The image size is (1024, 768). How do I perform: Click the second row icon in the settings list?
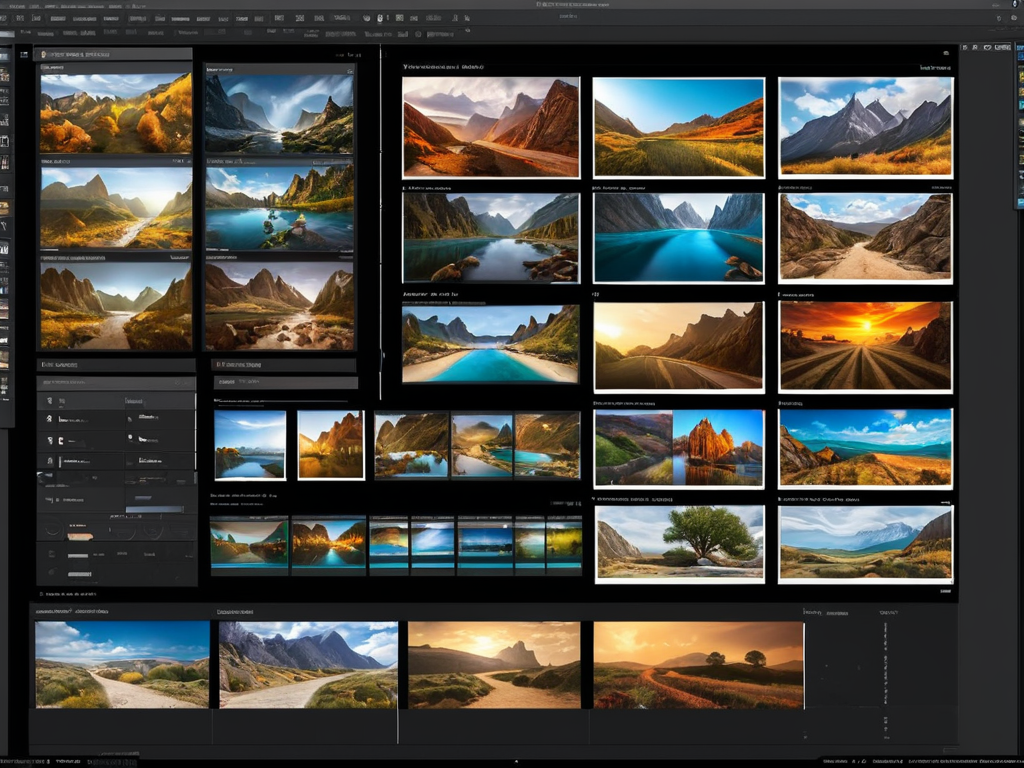(x=50, y=421)
